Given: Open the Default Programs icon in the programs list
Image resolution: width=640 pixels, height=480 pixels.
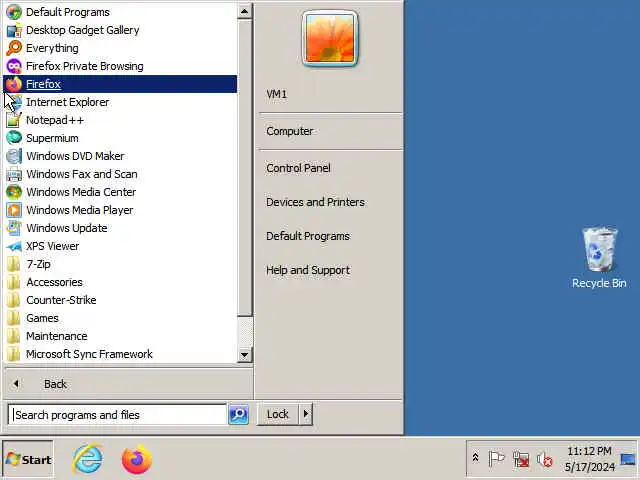Looking at the screenshot, I should point(14,12).
